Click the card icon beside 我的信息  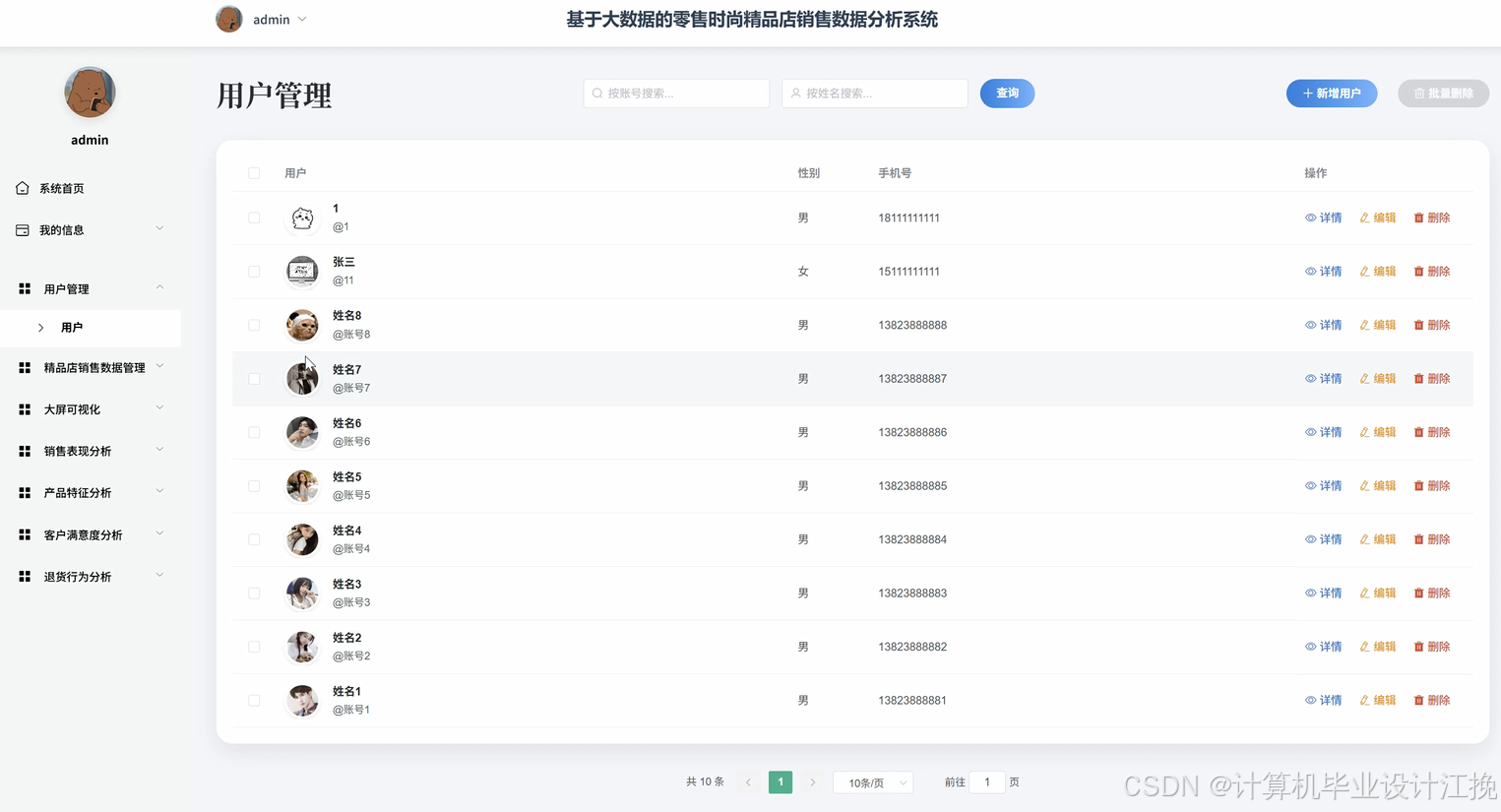tap(23, 230)
